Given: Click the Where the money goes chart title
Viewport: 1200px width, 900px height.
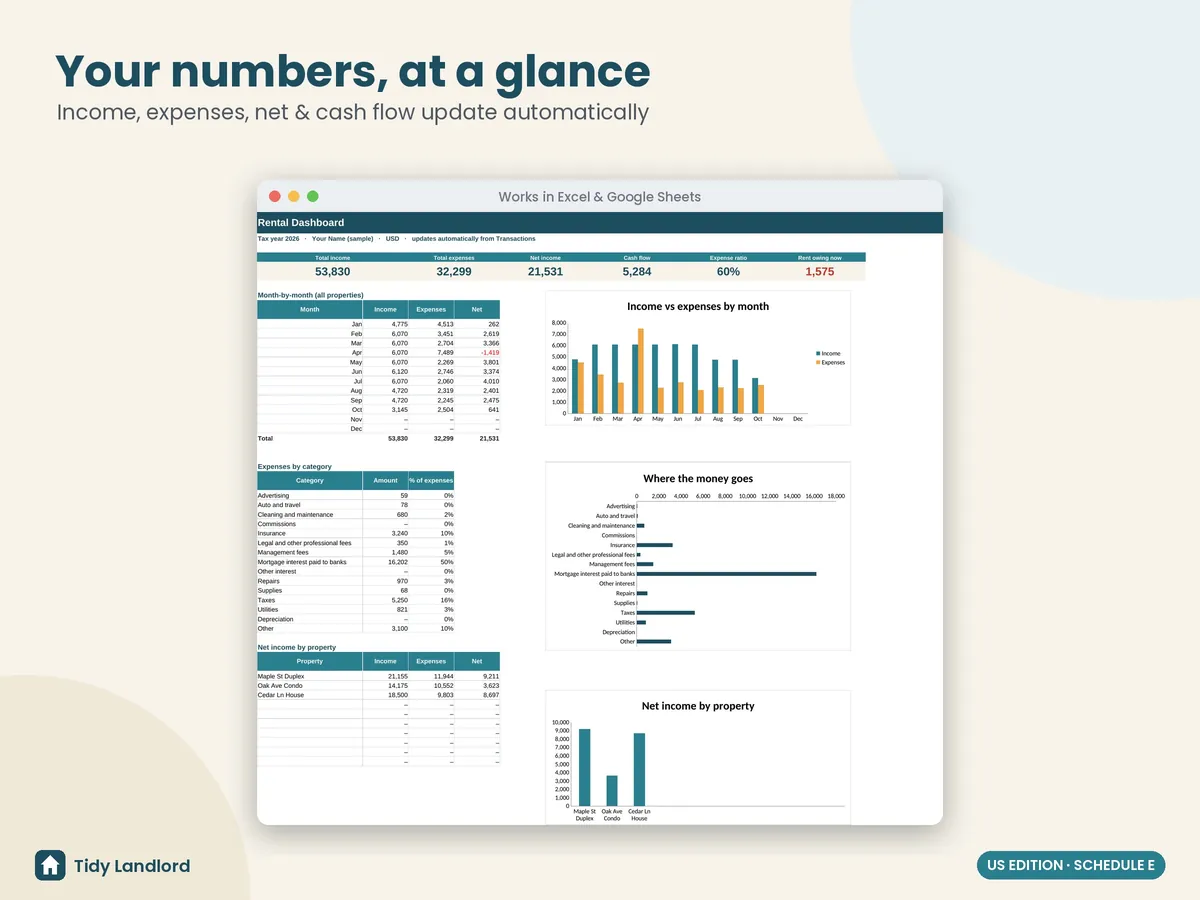Looking at the screenshot, I should [698, 479].
